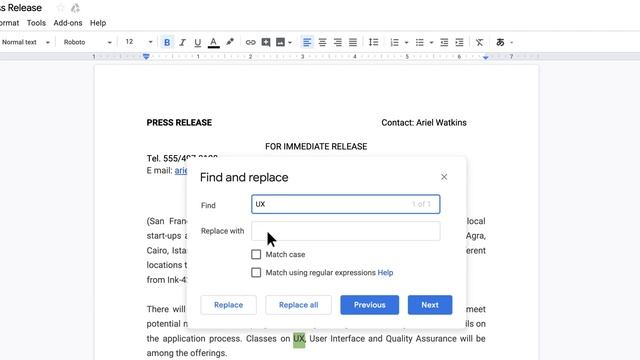Open the move to folder icon

[x=75, y=8]
